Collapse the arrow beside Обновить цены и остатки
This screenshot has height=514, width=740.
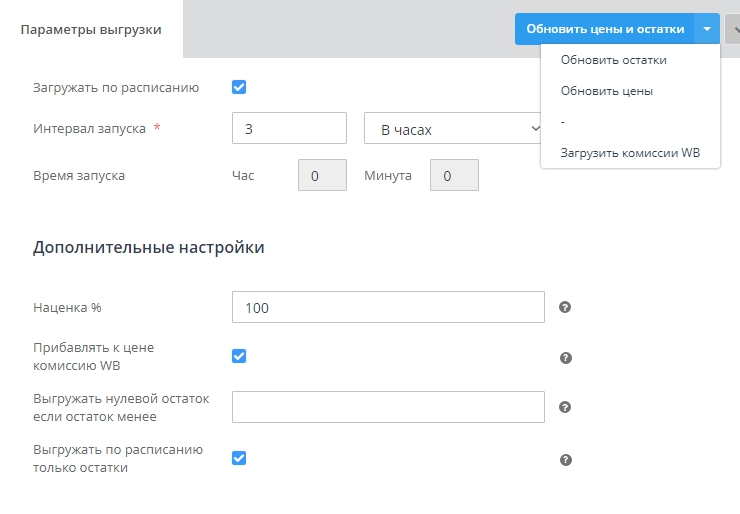(x=707, y=29)
